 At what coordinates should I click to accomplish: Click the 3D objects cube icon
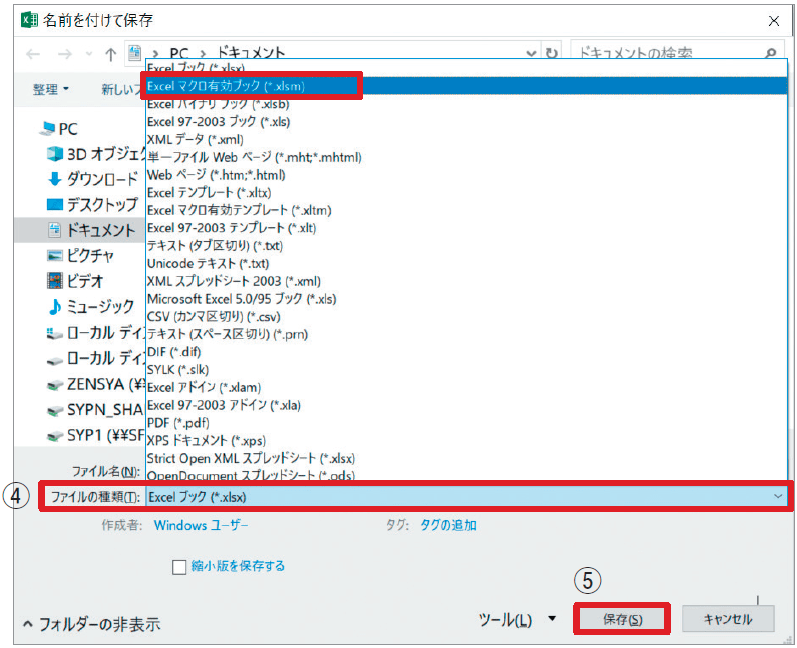[54, 153]
